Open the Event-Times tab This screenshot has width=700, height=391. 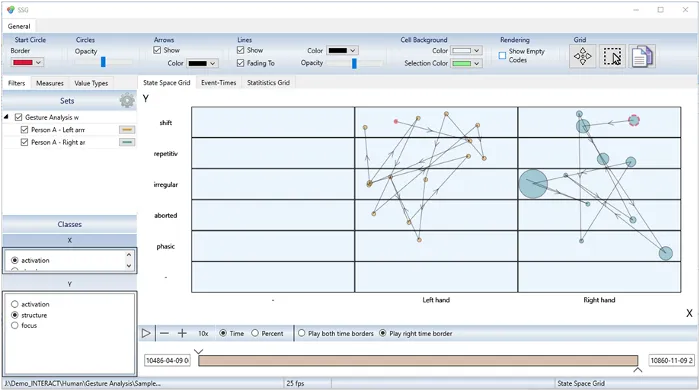(x=218, y=83)
